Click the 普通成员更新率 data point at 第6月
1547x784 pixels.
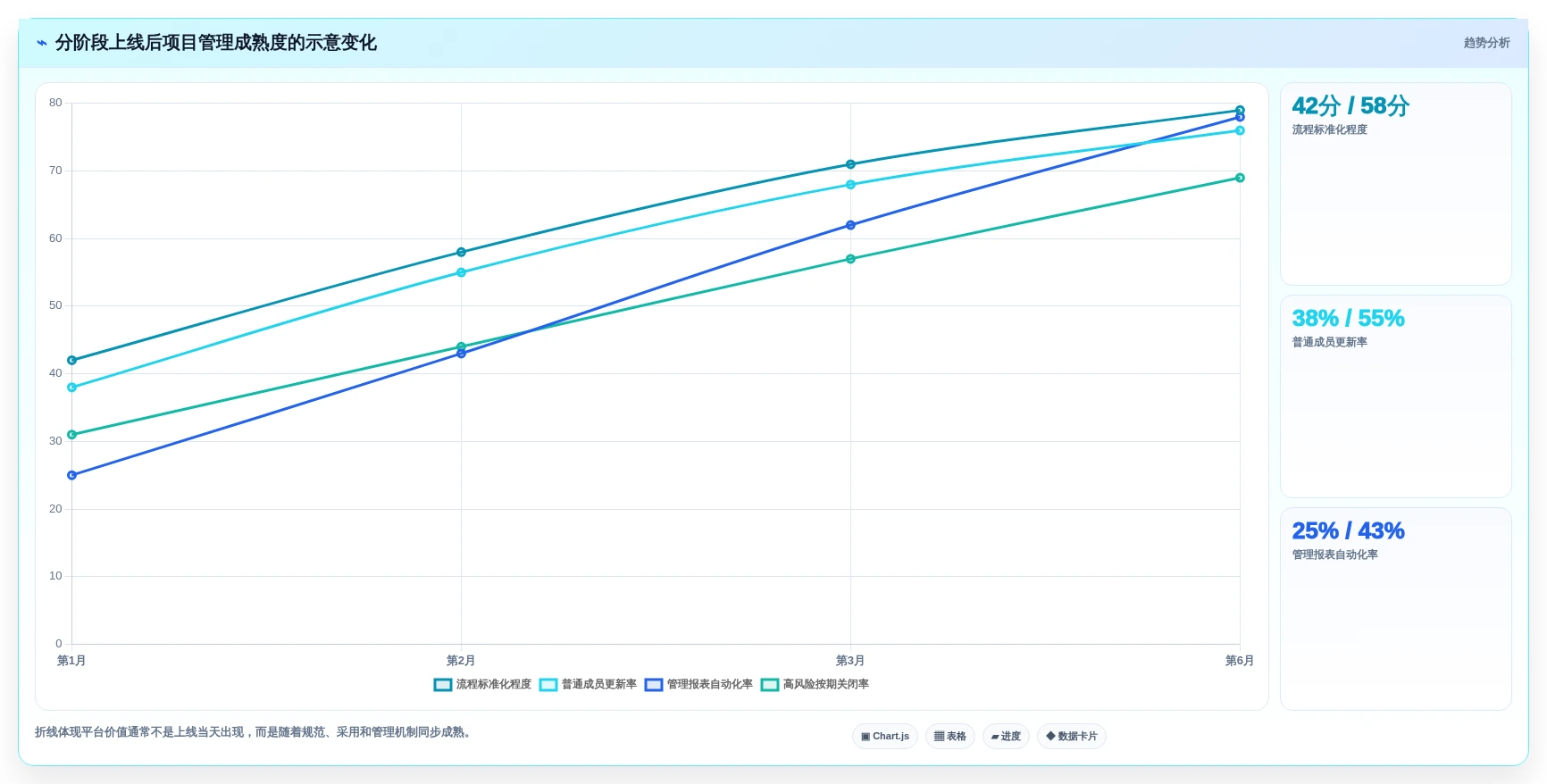(1240, 130)
